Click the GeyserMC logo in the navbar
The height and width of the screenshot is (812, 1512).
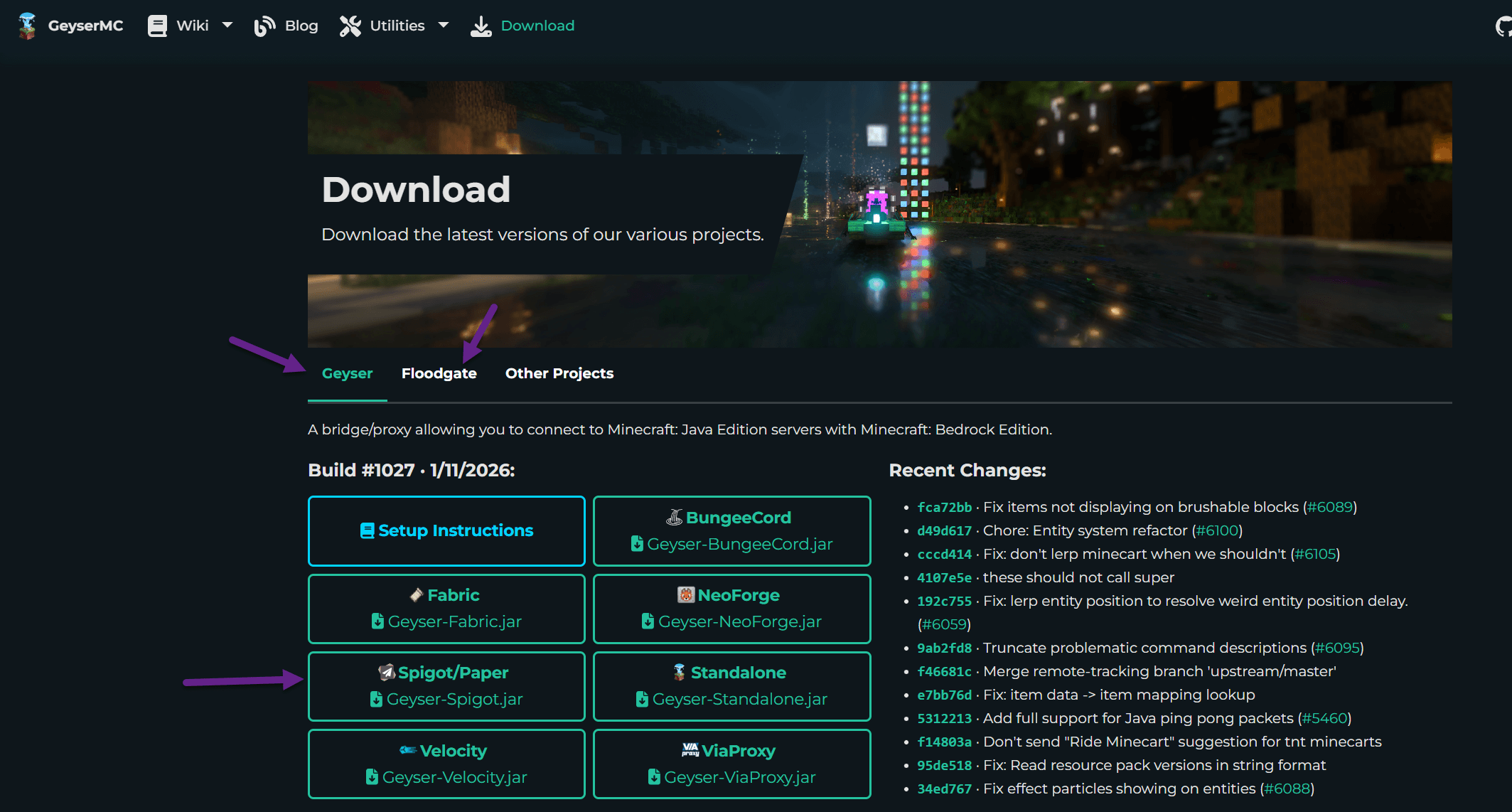(x=26, y=25)
